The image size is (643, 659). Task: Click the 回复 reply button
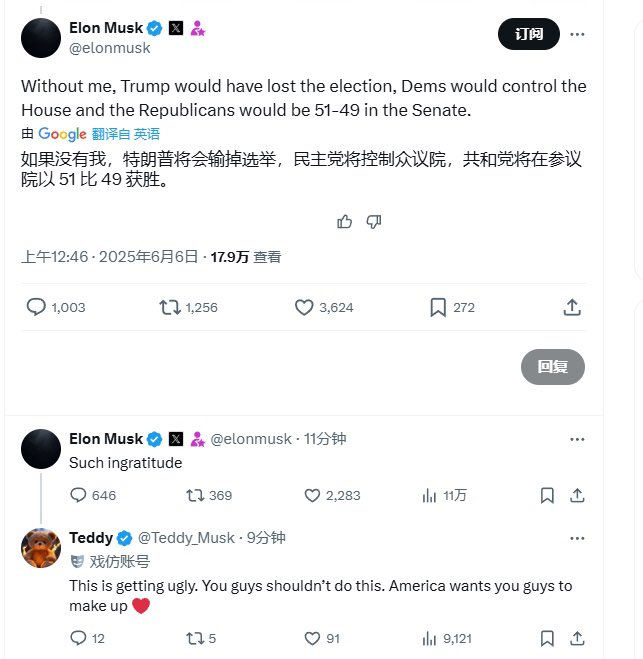coord(553,366)
